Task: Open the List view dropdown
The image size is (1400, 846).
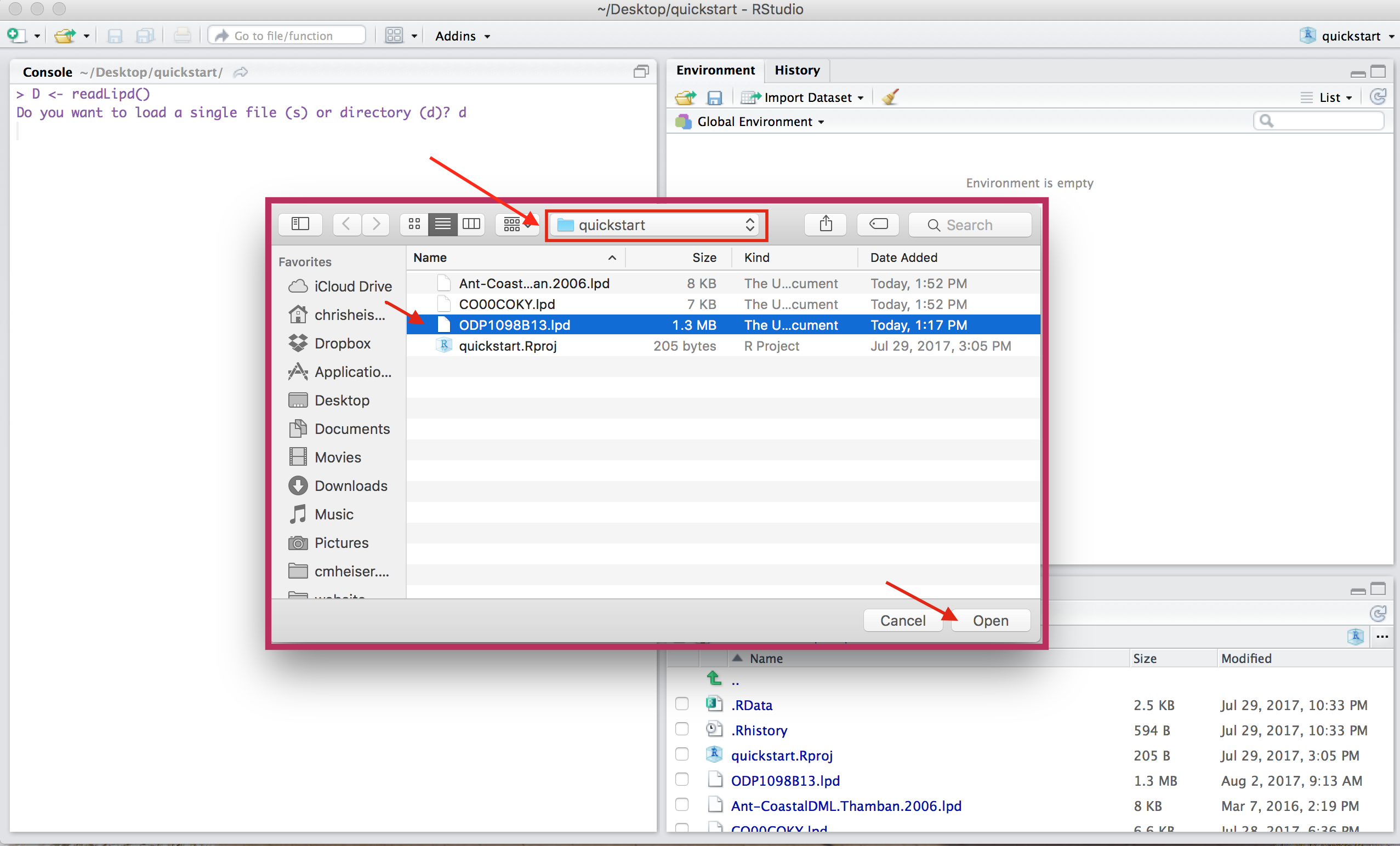Action: pyautogui.click(x=1326, y=98)
